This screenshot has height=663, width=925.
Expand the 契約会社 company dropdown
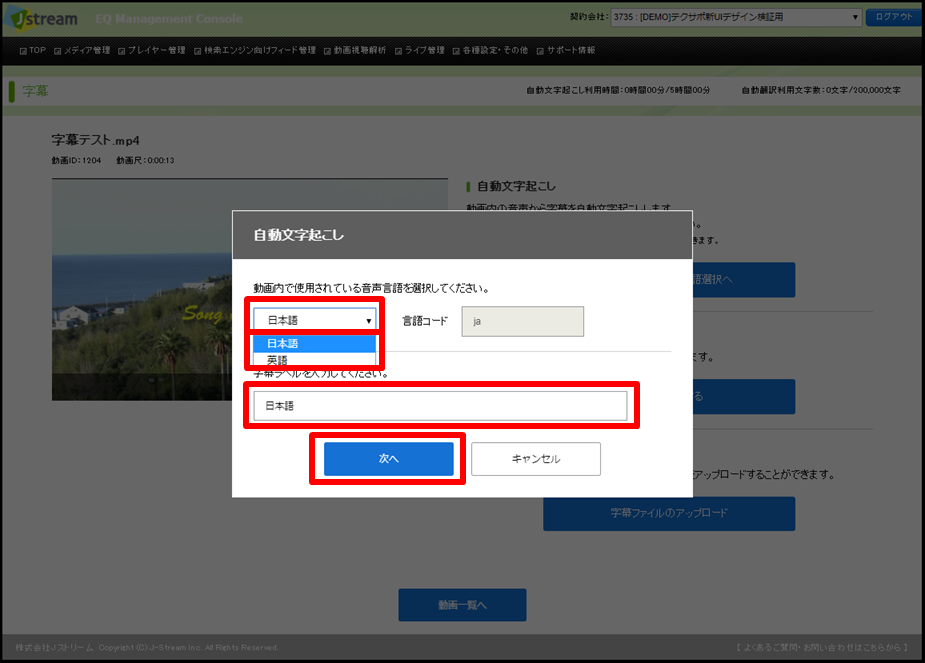coord(736,17)
